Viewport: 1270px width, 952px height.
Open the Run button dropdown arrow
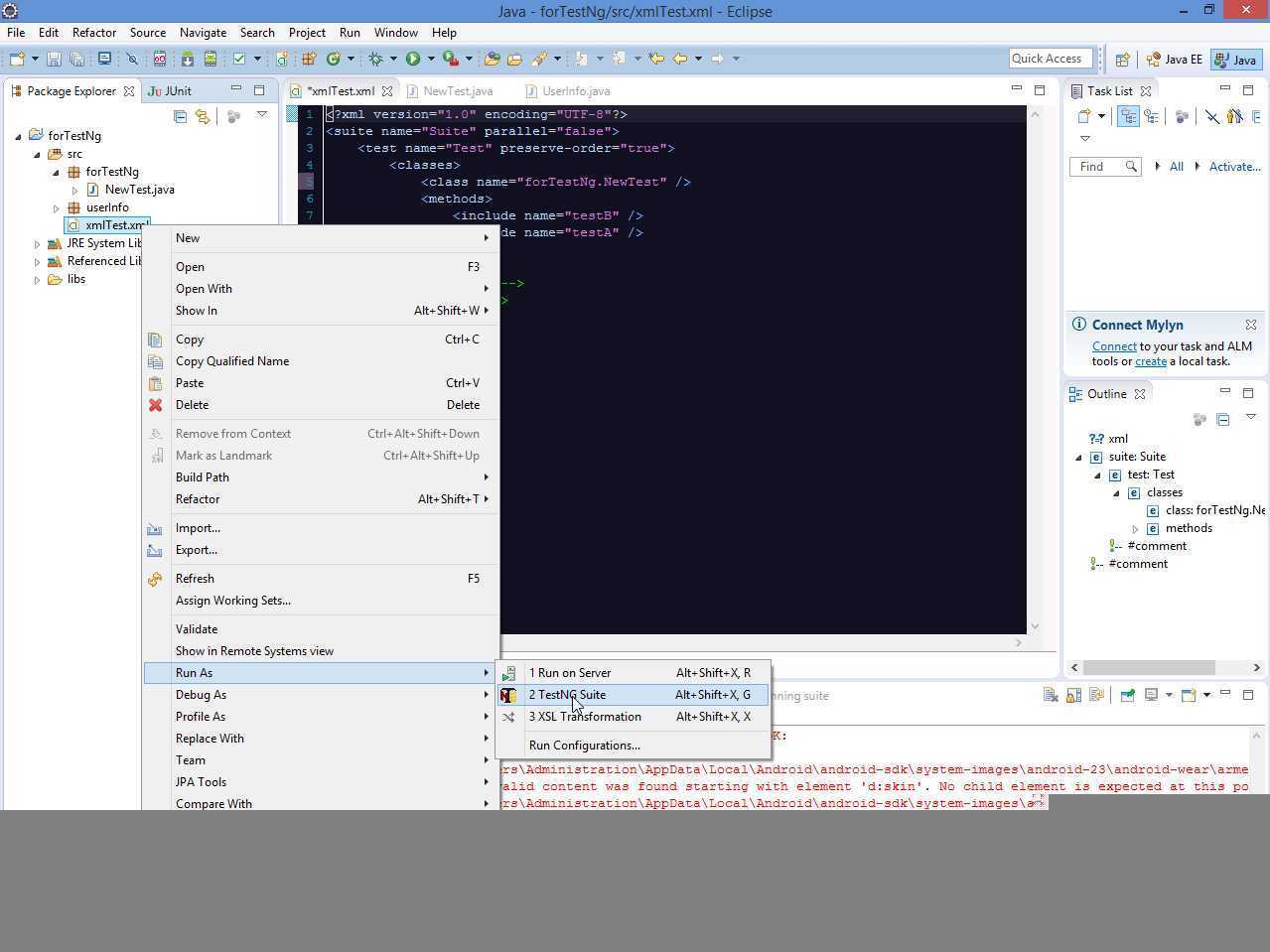coord(430,60)
